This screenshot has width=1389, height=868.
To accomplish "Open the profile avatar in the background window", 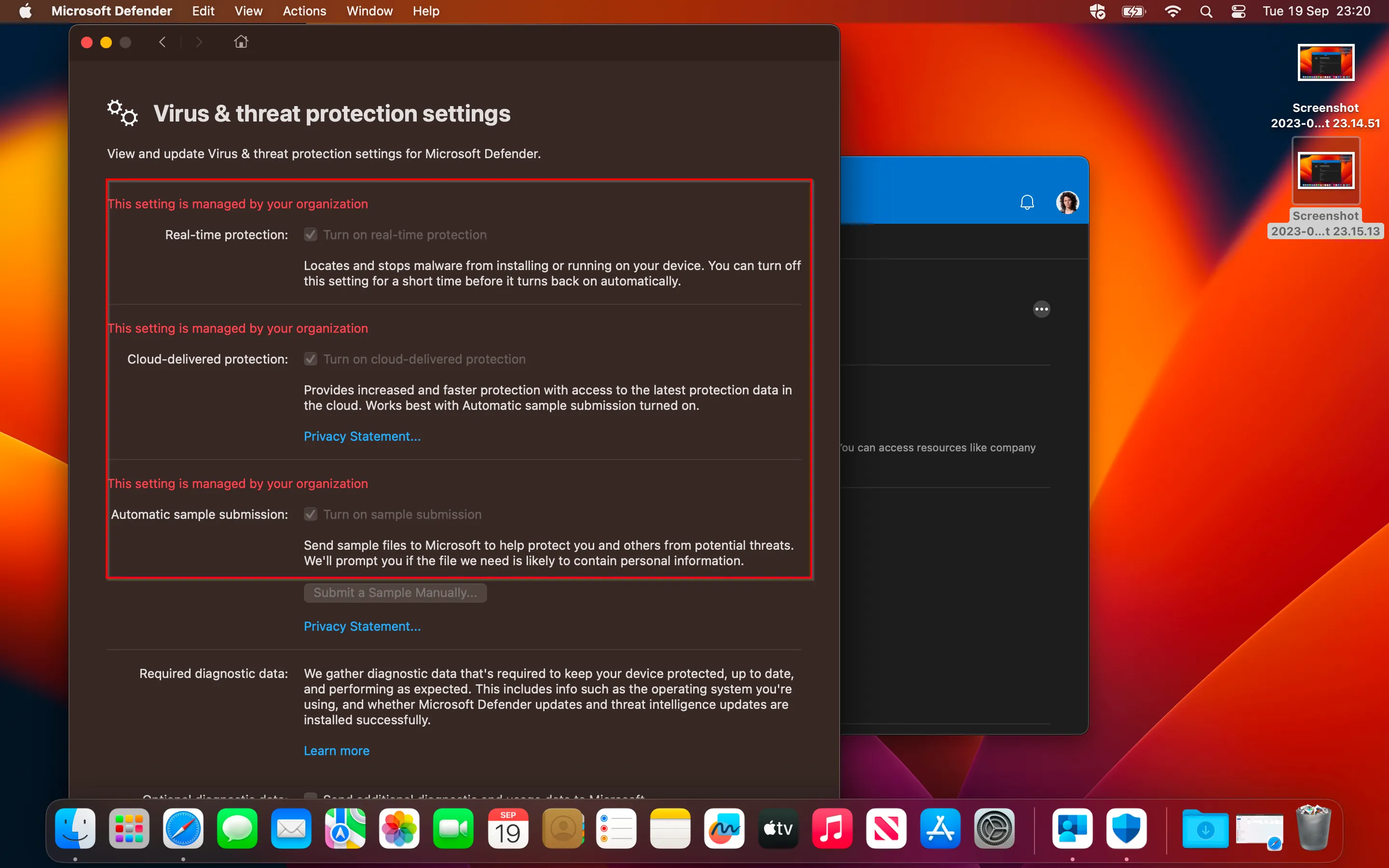I will pos(1068,202).
